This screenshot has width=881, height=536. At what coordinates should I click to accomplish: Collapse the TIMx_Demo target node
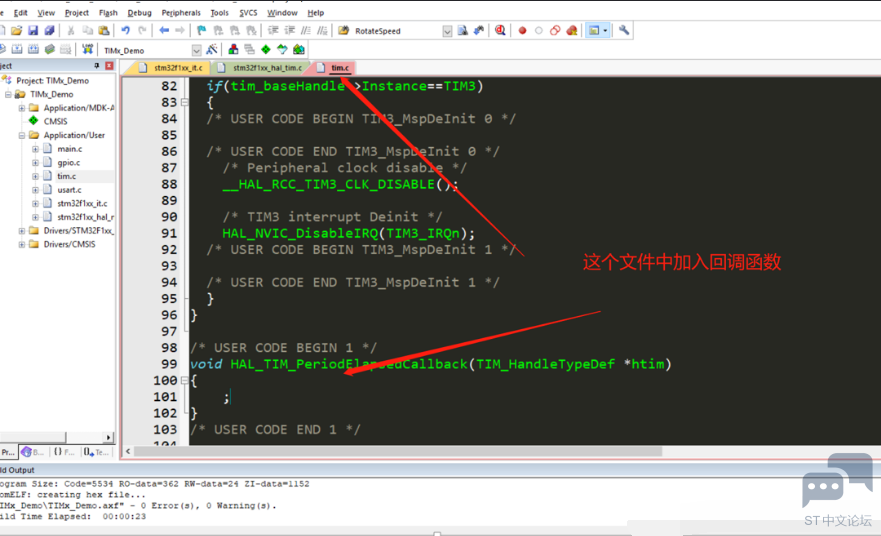(x=8, y=94)
